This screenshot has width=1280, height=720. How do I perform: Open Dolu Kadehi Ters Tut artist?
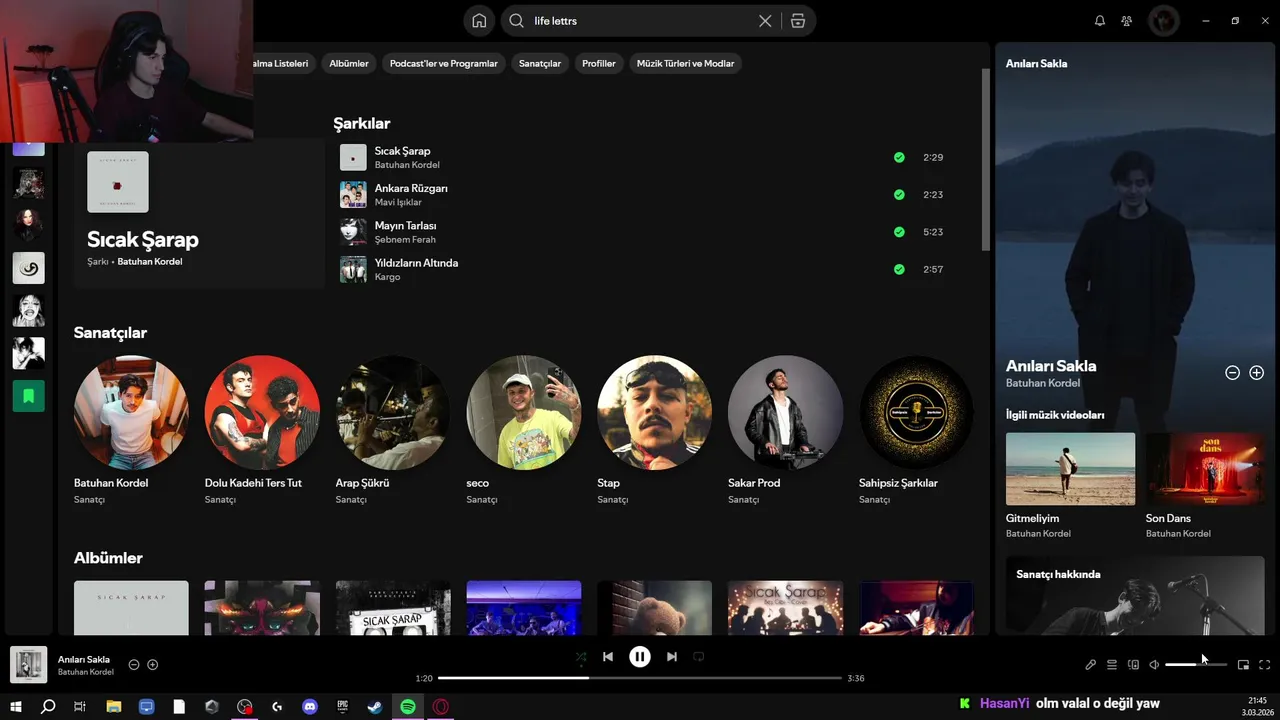(x=262, y=413)
